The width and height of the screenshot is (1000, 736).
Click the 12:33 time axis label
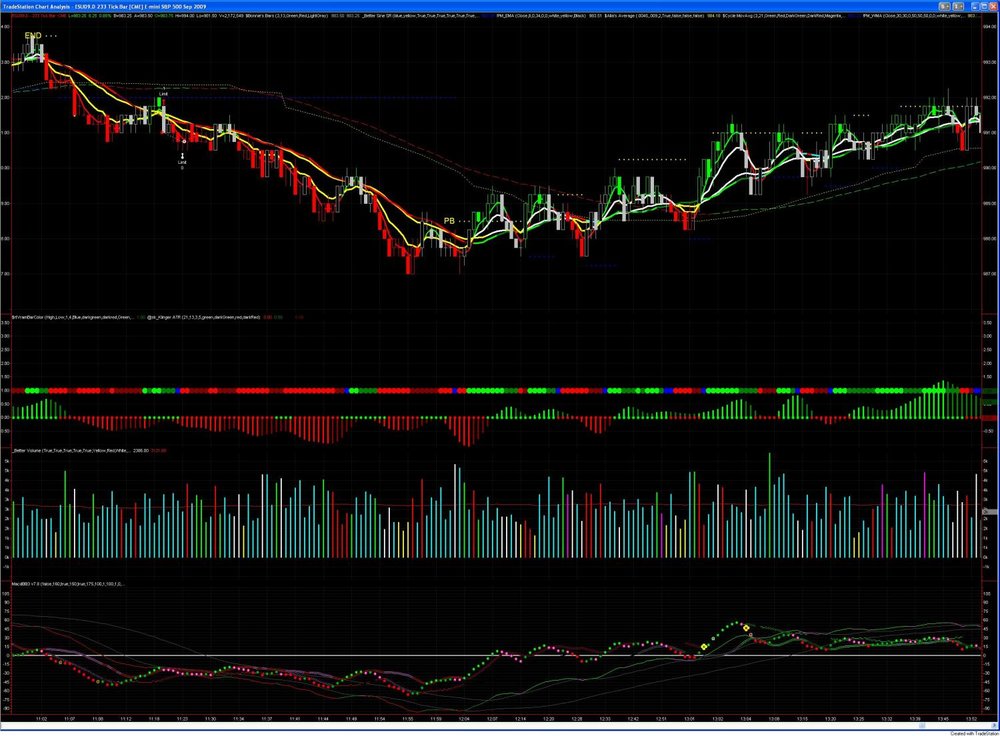click(x=605, y=718)
